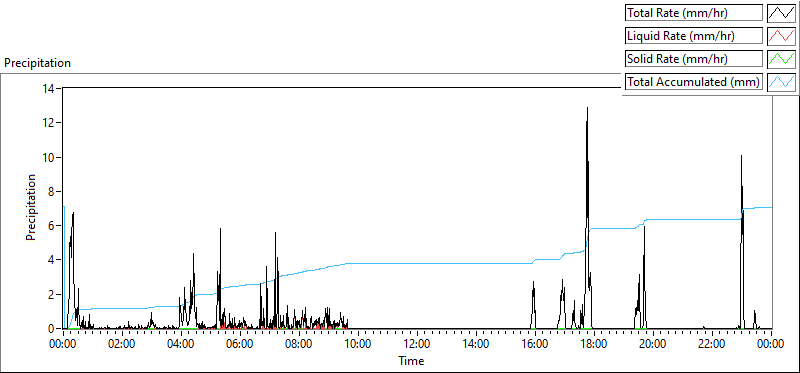Click the last 00:00 time axis label
The image size is (800, 373).
pos(771,344)
